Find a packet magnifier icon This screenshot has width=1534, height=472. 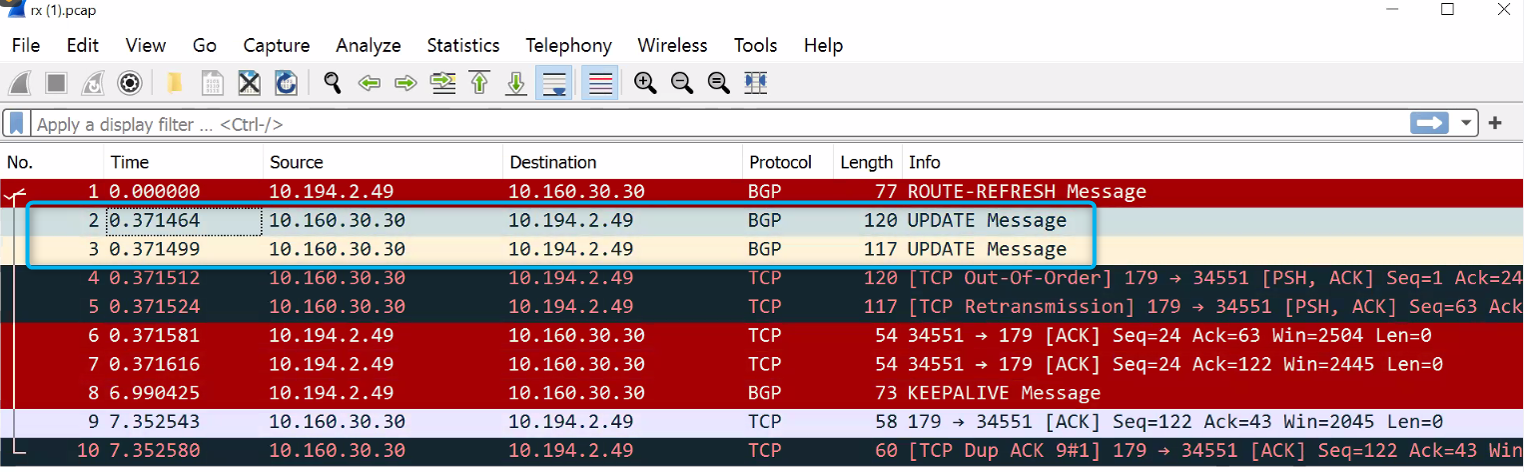333,83
